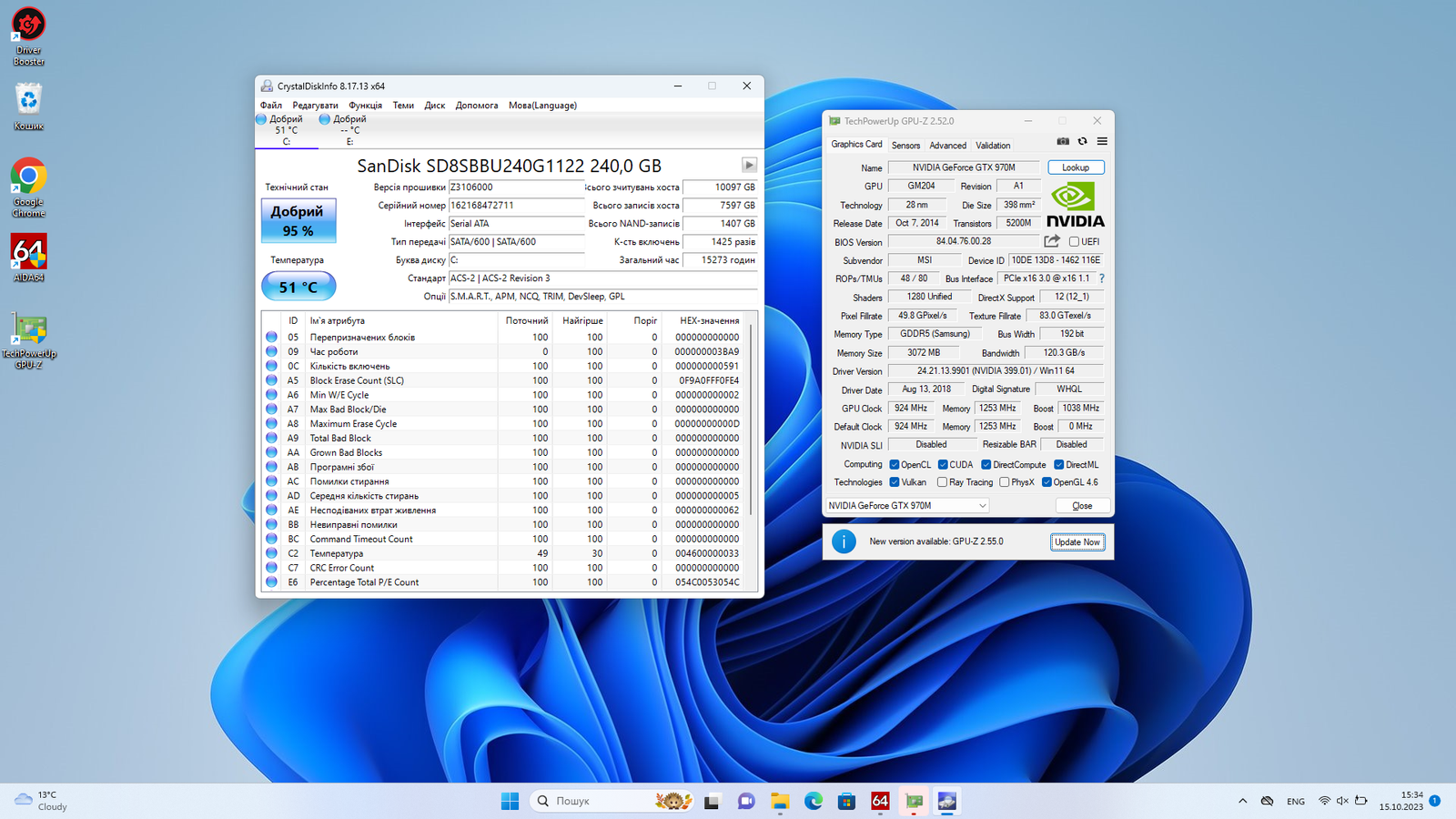1456x819 pixels.
Task: Toggle CUDA checkbox
Action: pos(944,465)
